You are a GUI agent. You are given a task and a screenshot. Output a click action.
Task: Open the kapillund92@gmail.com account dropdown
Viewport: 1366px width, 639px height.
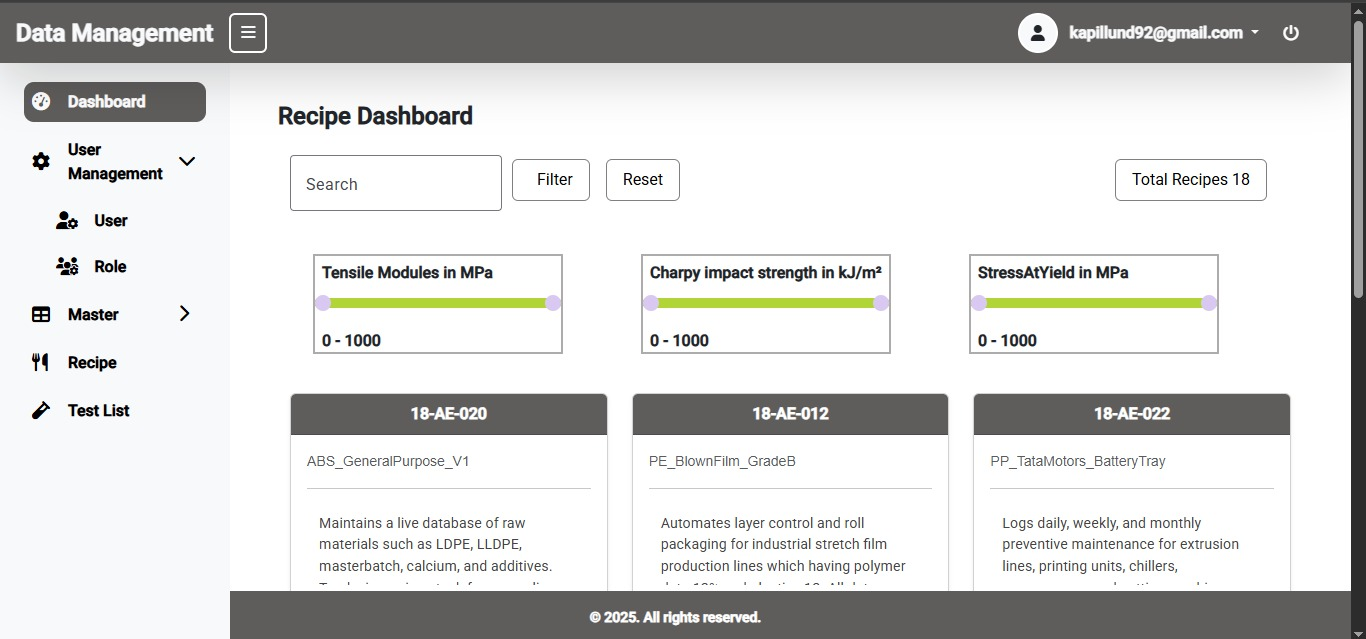pyautogui.click(x=1163, y=33)
